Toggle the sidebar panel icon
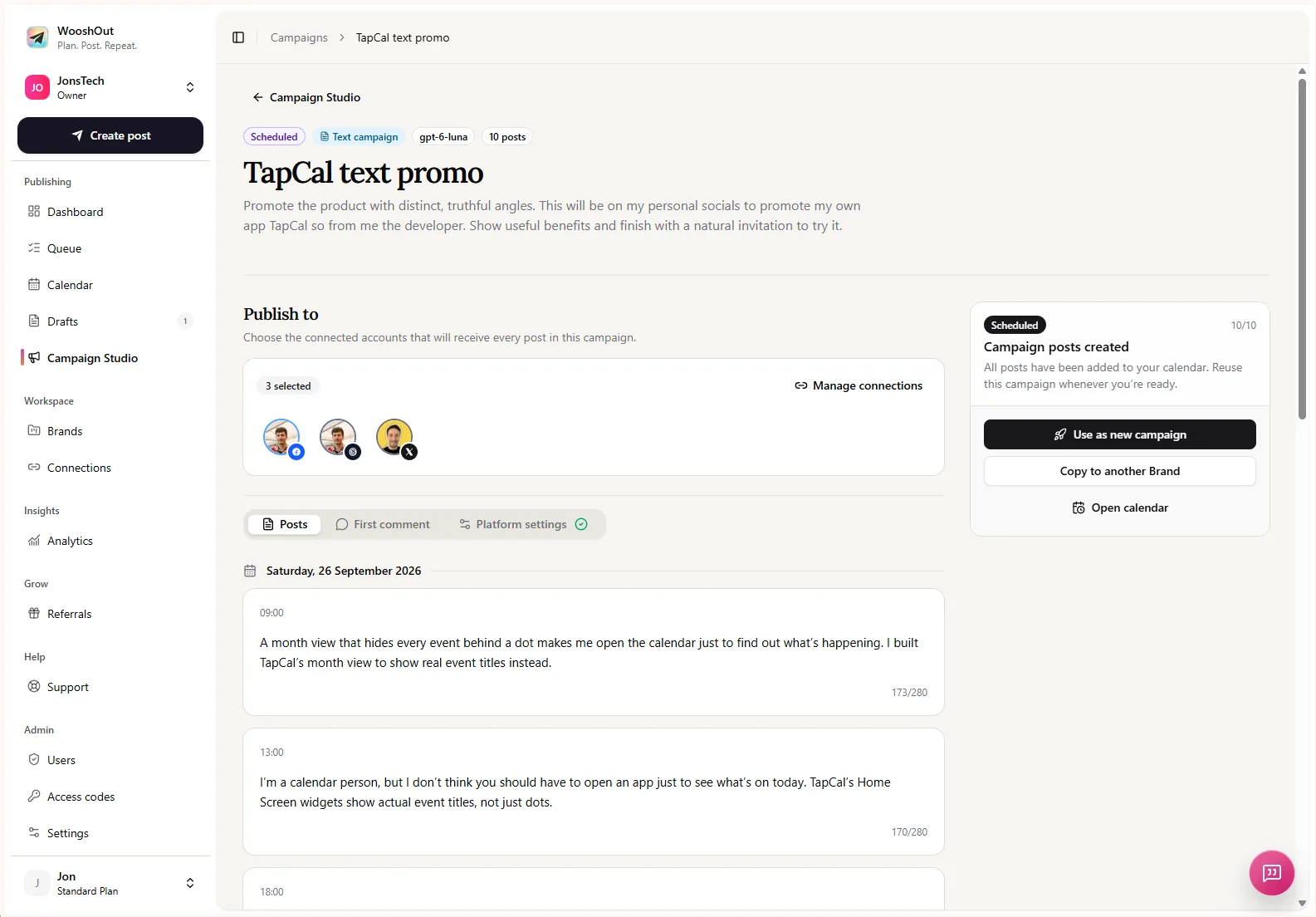 (x=238, y=37)
